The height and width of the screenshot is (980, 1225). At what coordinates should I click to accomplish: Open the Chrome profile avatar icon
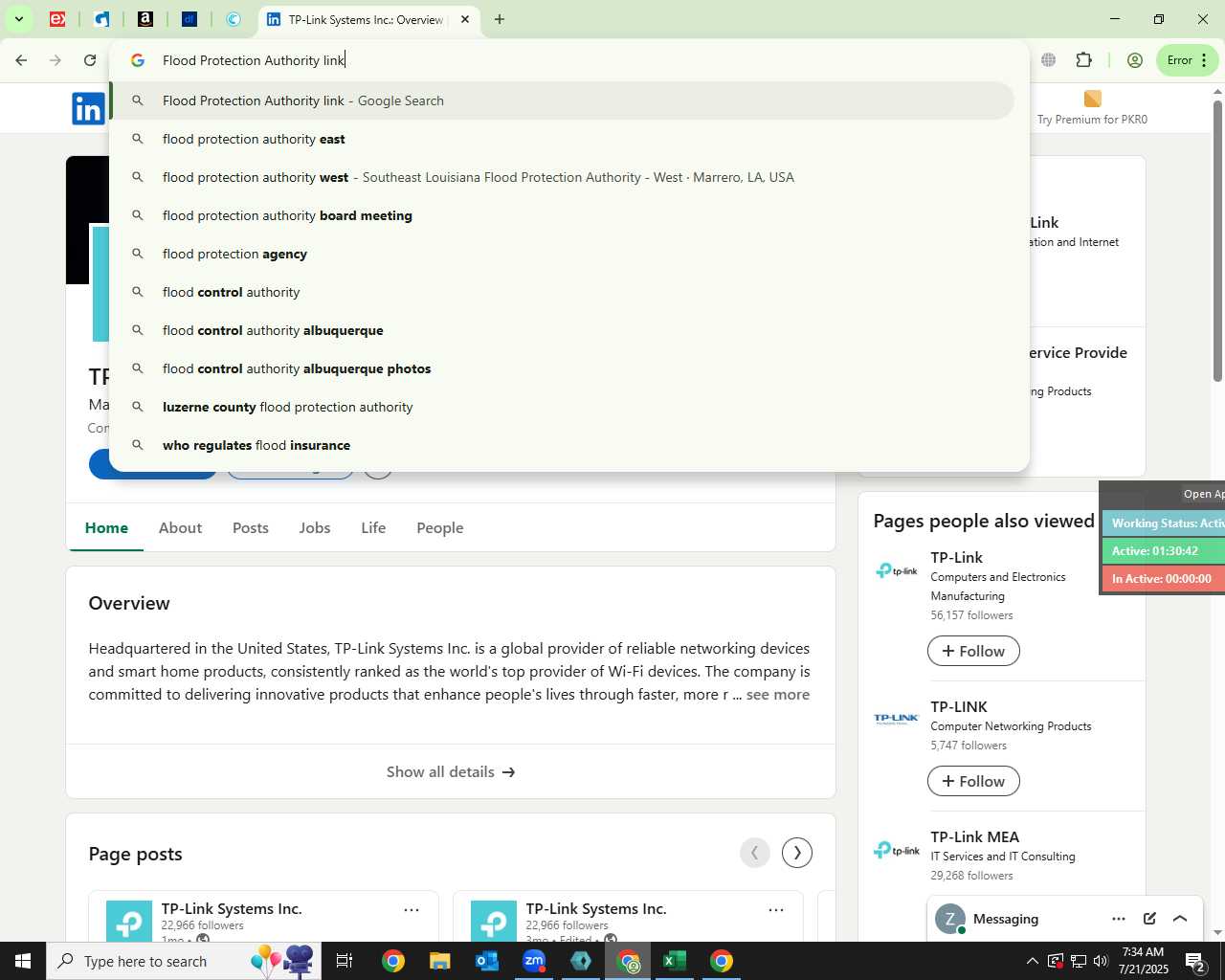1135,60
